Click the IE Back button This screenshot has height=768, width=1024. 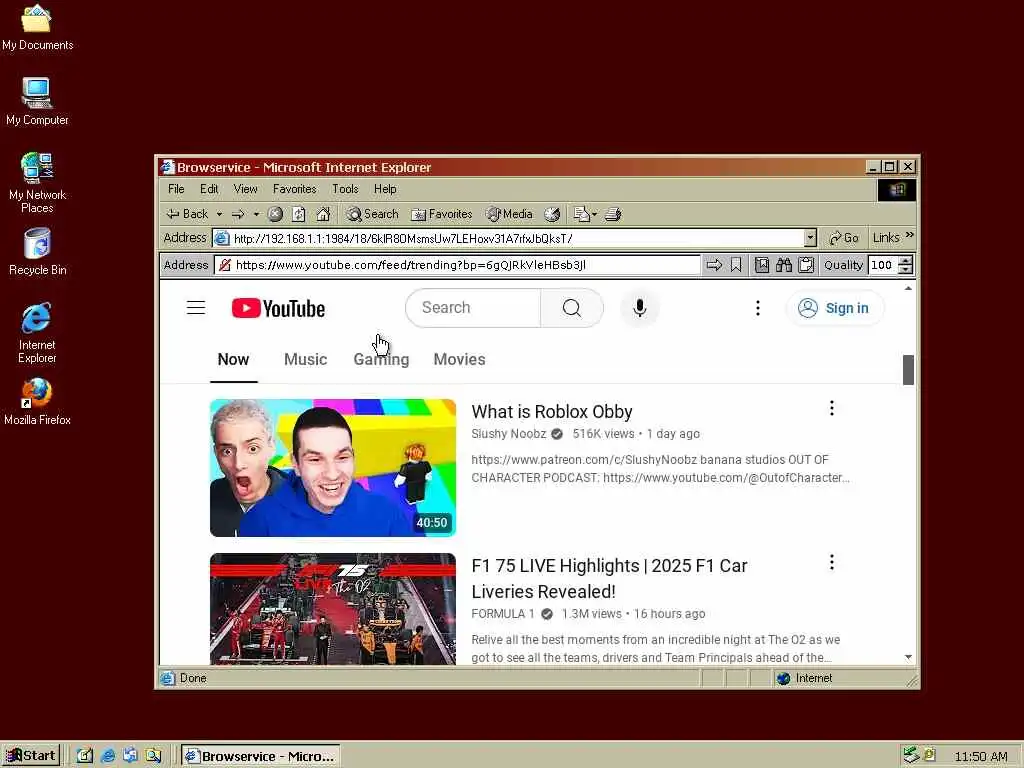point(187,214)
